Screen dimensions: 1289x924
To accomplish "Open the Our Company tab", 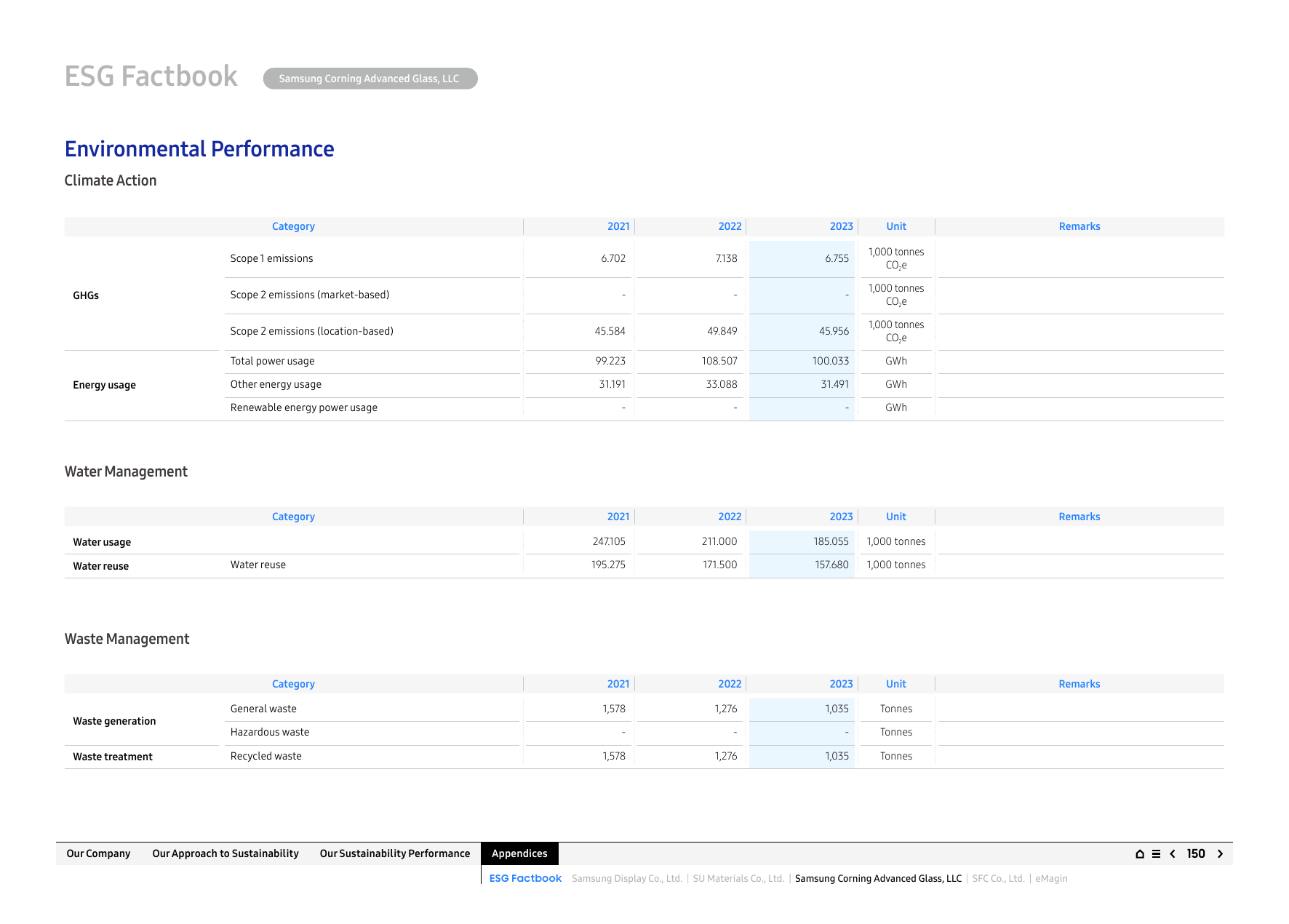I will click(x=98, y=853).
